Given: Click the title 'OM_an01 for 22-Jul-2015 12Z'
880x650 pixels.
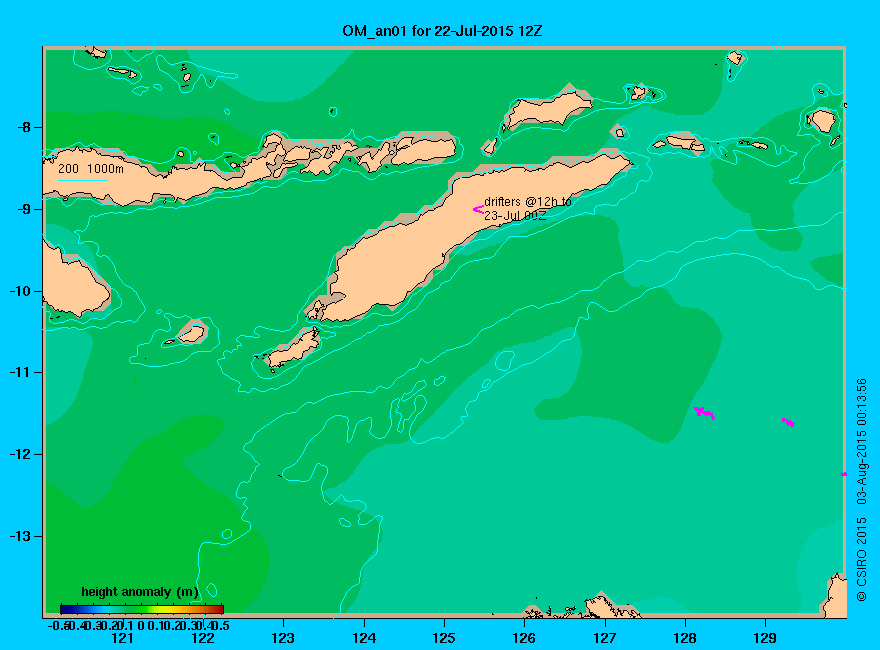Looking at the screenshot, I should (442, 31).
